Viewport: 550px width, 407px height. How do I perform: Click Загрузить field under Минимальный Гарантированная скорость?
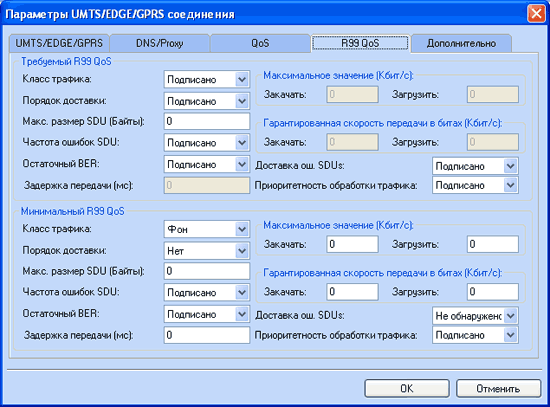pos(492,292)
